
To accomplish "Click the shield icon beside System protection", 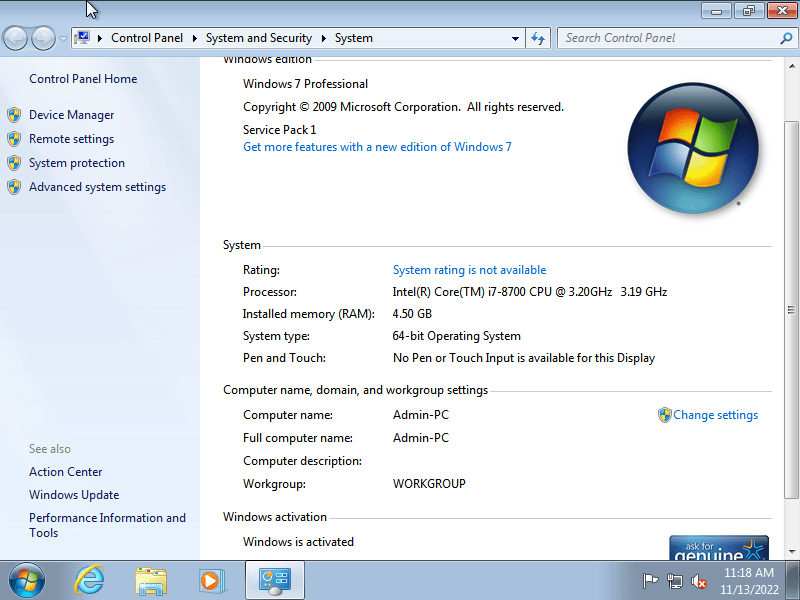I will click(14, 163).
